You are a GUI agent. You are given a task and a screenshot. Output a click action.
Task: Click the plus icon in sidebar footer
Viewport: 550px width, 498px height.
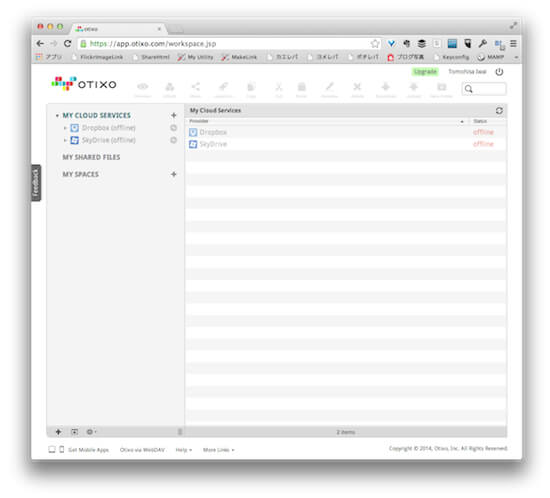click(58, 432)
